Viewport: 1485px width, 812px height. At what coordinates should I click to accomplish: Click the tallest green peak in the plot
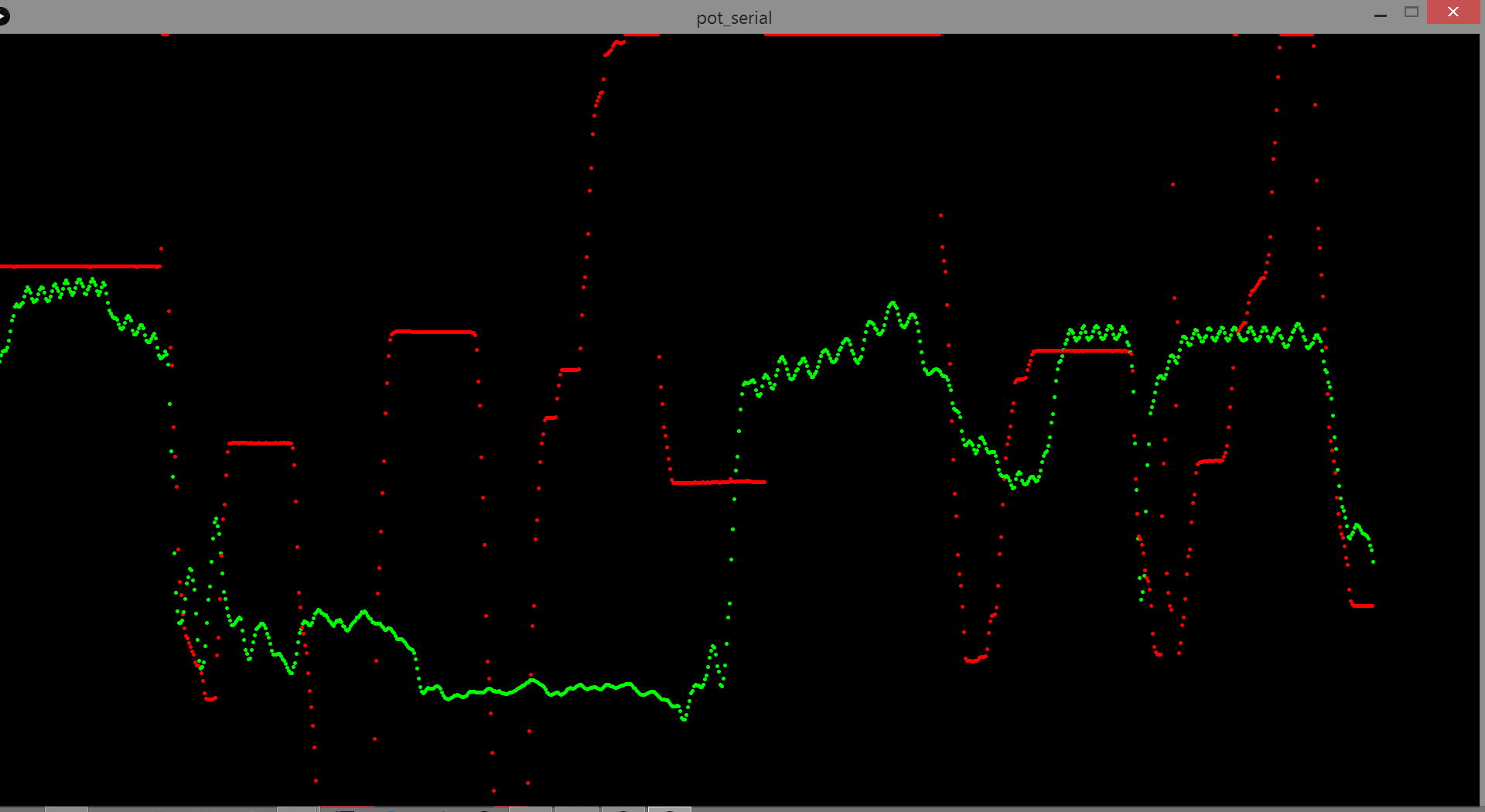point(893,303)
